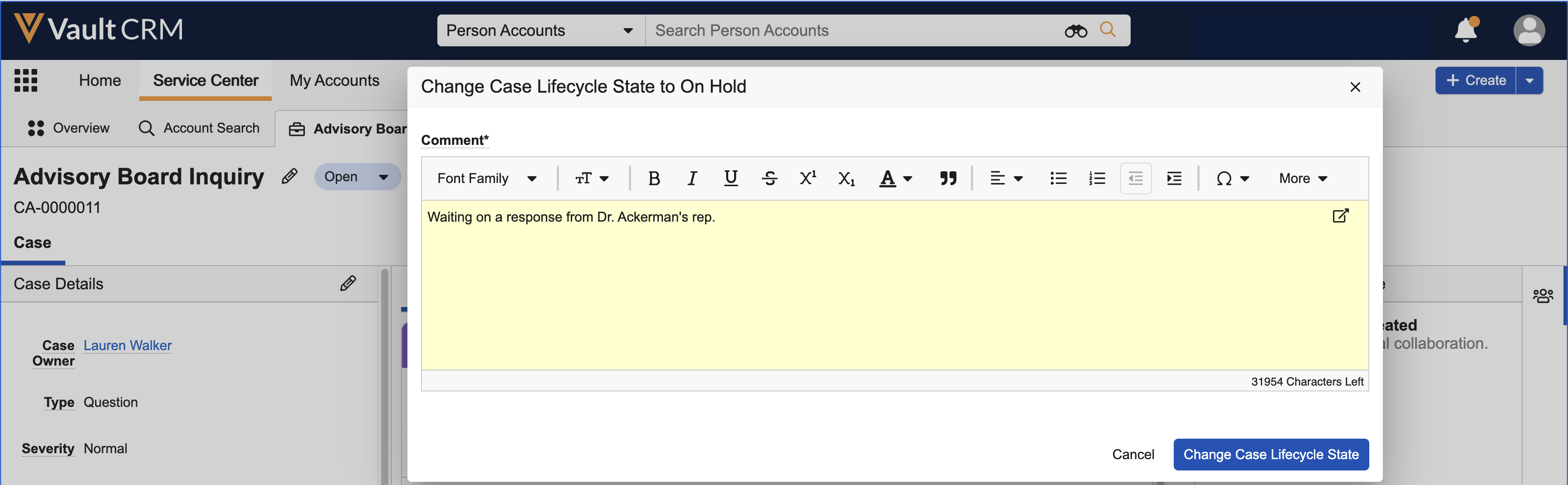Open the notifications bell

1466,30
